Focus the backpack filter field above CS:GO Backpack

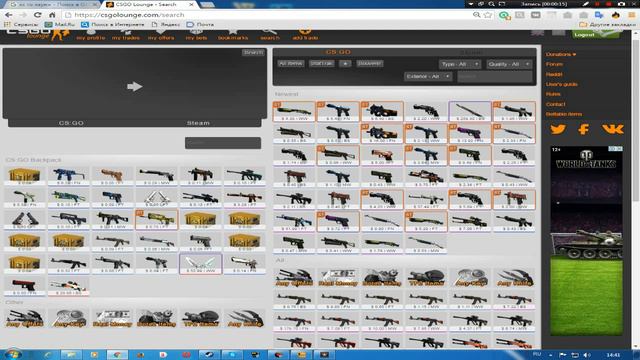[x=223, y=143]
